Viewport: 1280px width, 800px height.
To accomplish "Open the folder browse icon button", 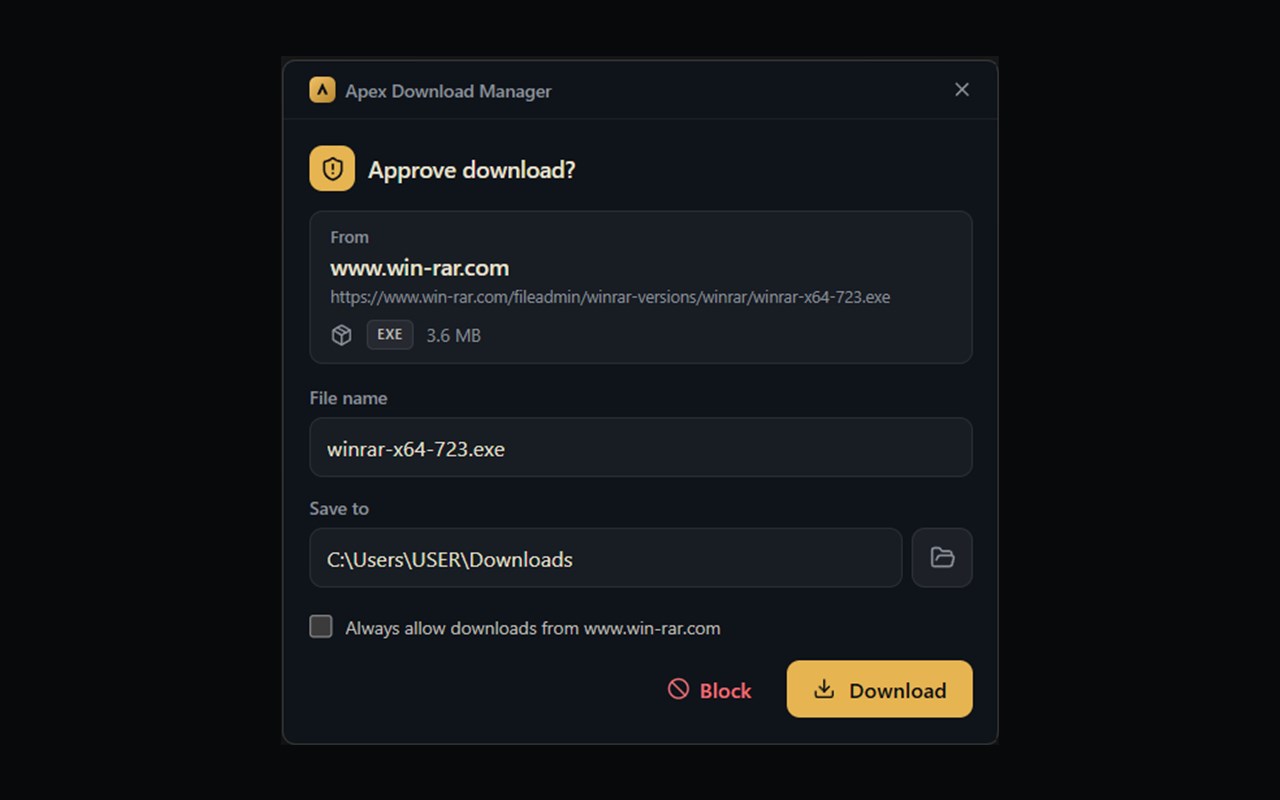I will (x=942, y=558).
